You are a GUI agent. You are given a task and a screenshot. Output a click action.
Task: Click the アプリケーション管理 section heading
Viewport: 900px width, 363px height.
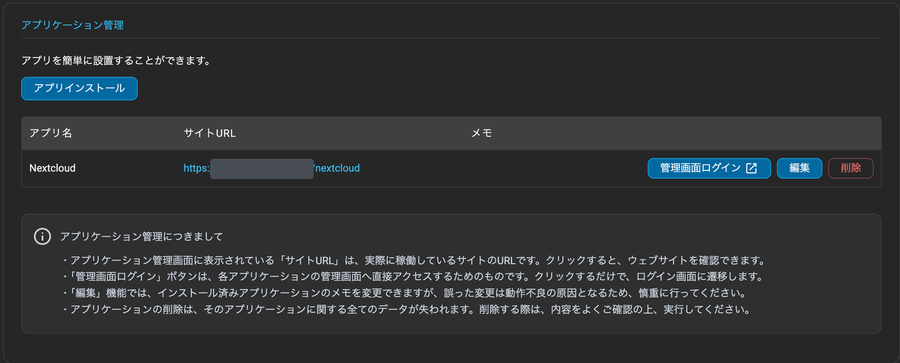pos(72,25)
